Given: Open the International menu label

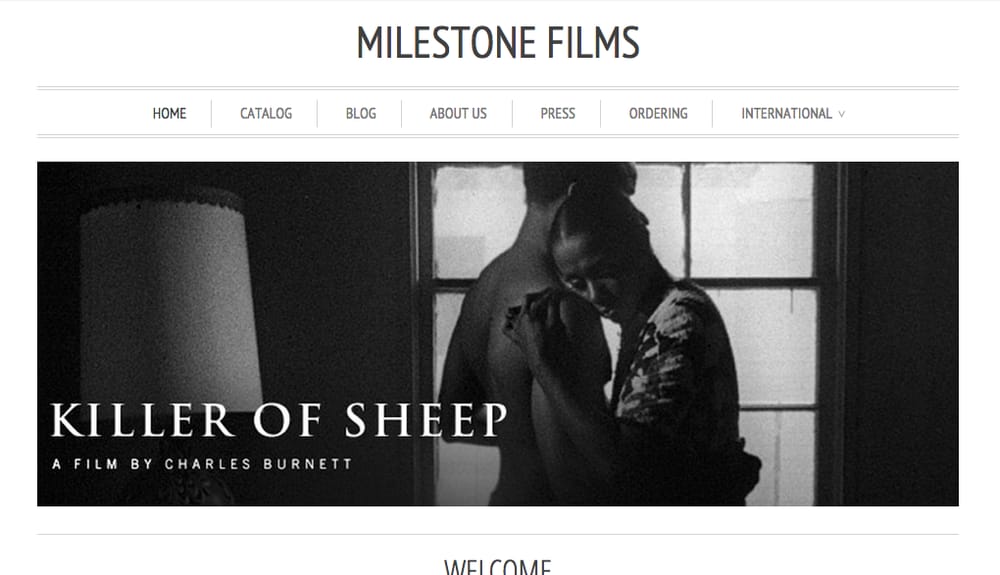Looking at the screenshot, I should 786,113.
